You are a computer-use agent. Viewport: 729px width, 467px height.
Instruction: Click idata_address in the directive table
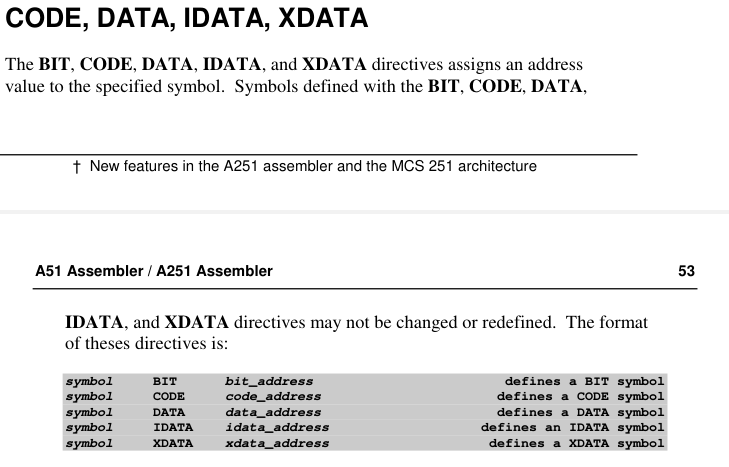tap(277, 428)
